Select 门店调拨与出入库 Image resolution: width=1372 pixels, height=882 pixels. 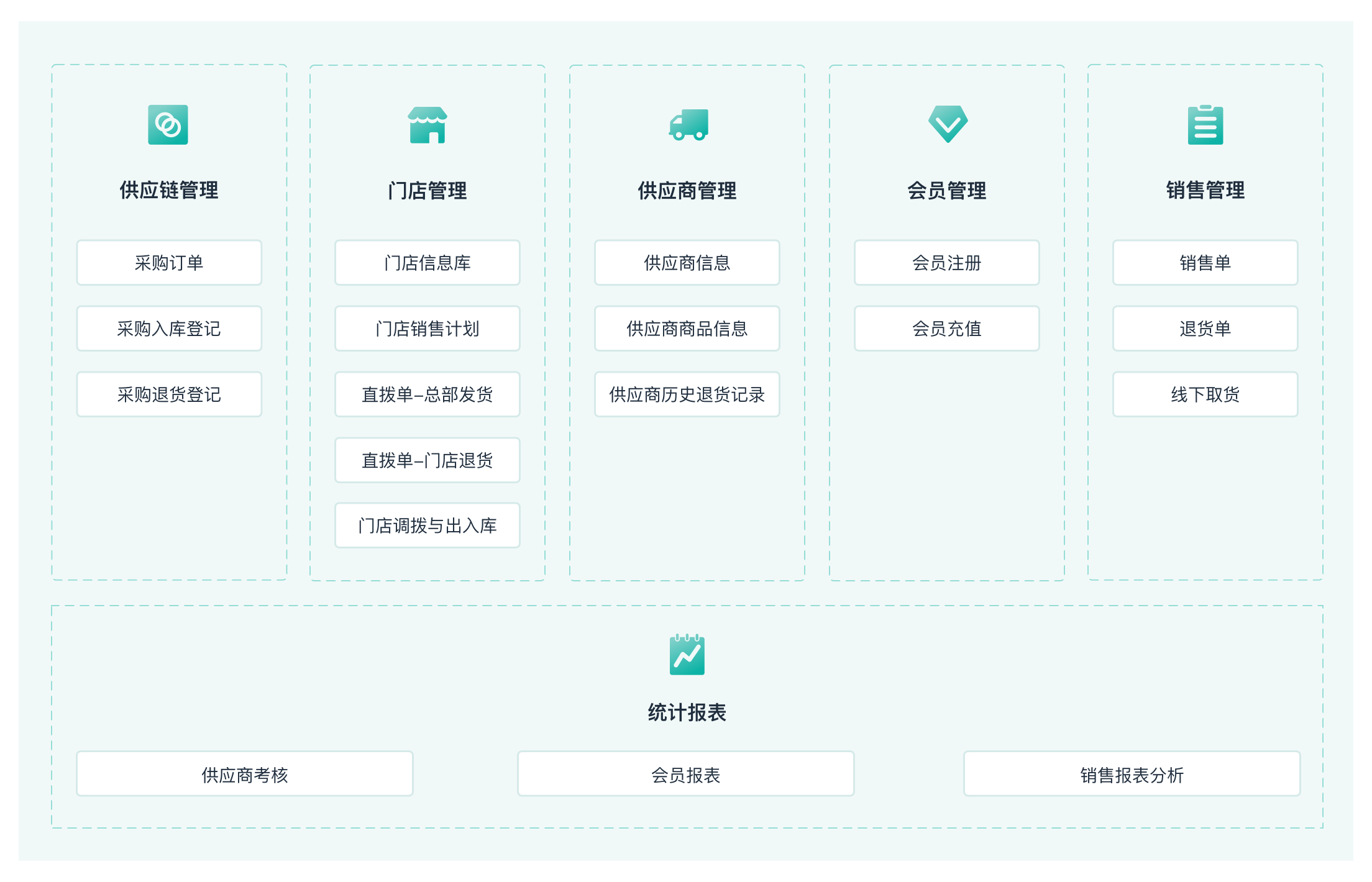(427, 526)
